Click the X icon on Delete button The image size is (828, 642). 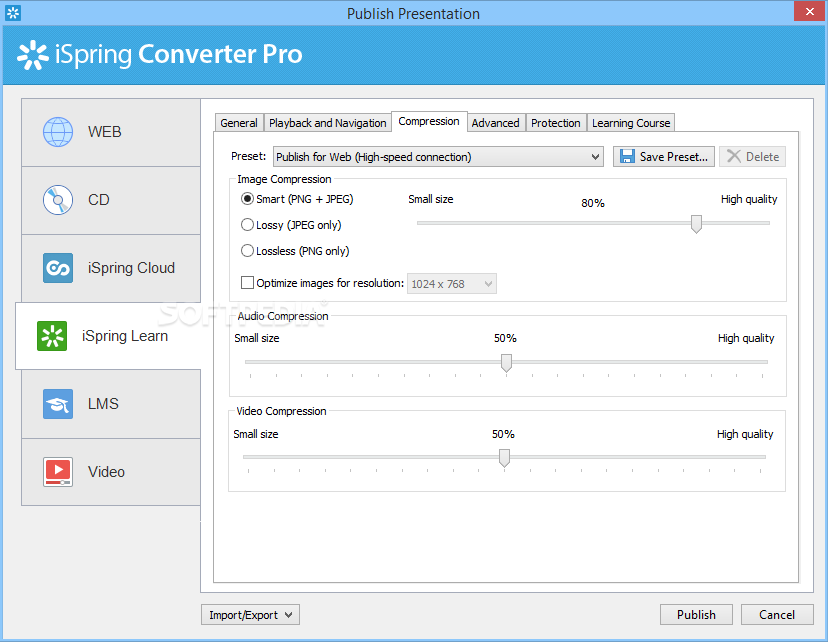click(733, 156)
